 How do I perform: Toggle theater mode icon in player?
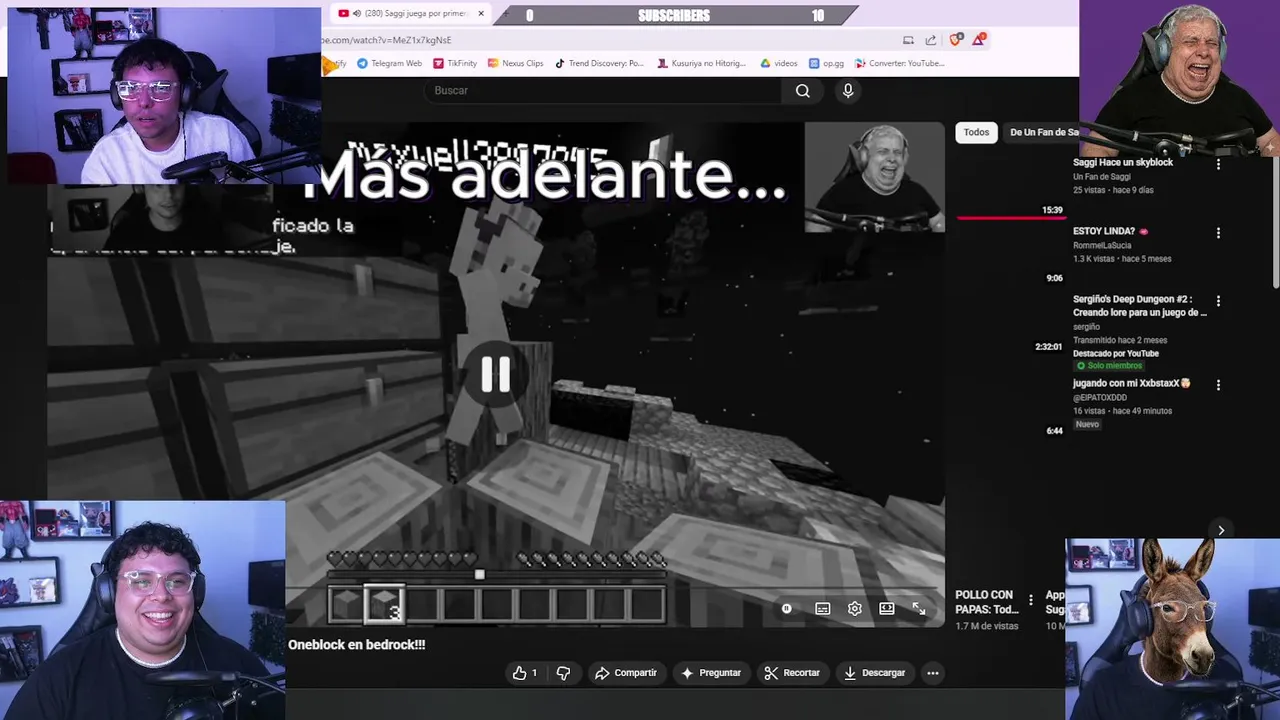[887, 608]
